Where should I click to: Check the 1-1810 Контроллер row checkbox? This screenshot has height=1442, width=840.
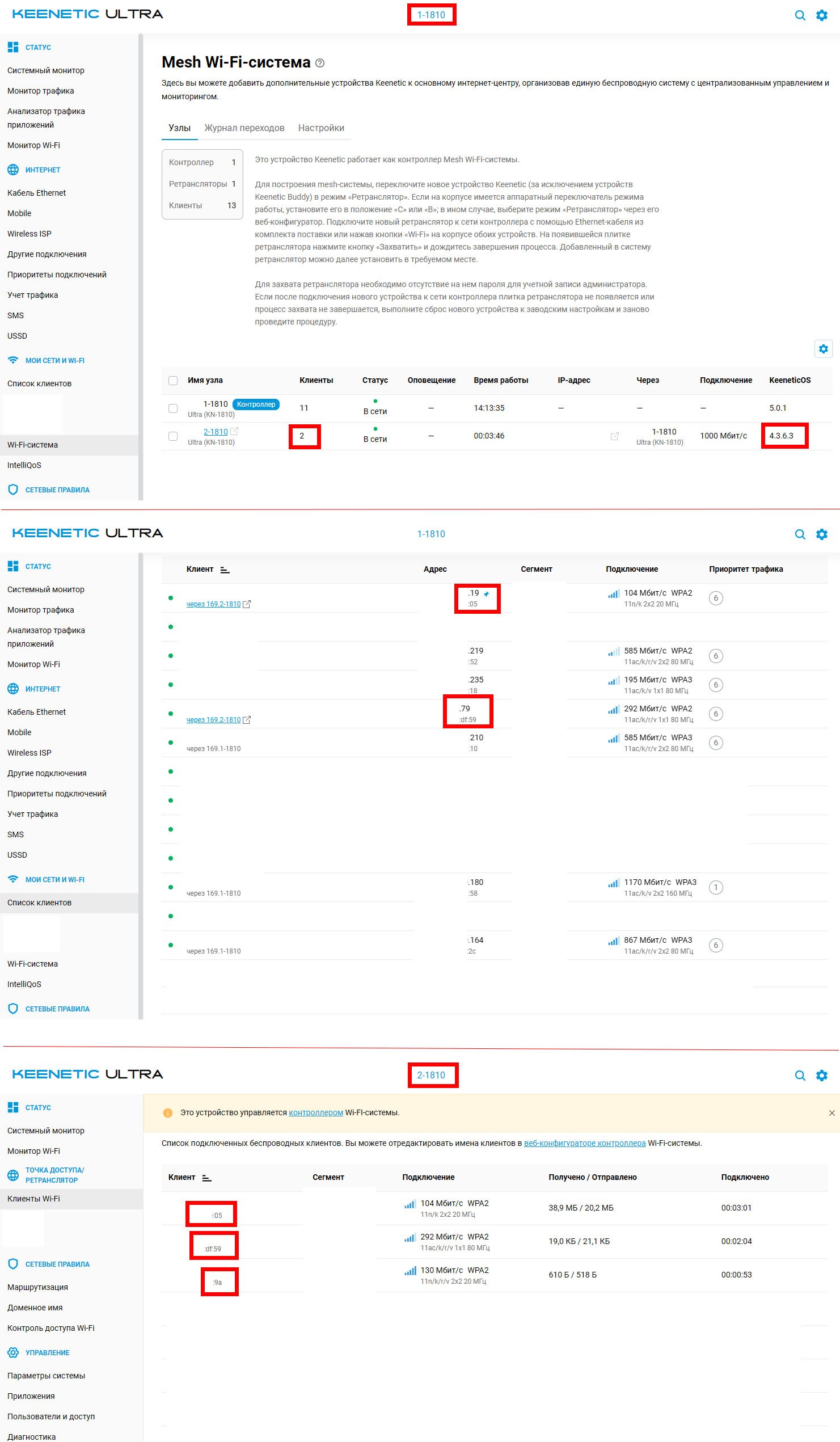(x=173, y=408)
